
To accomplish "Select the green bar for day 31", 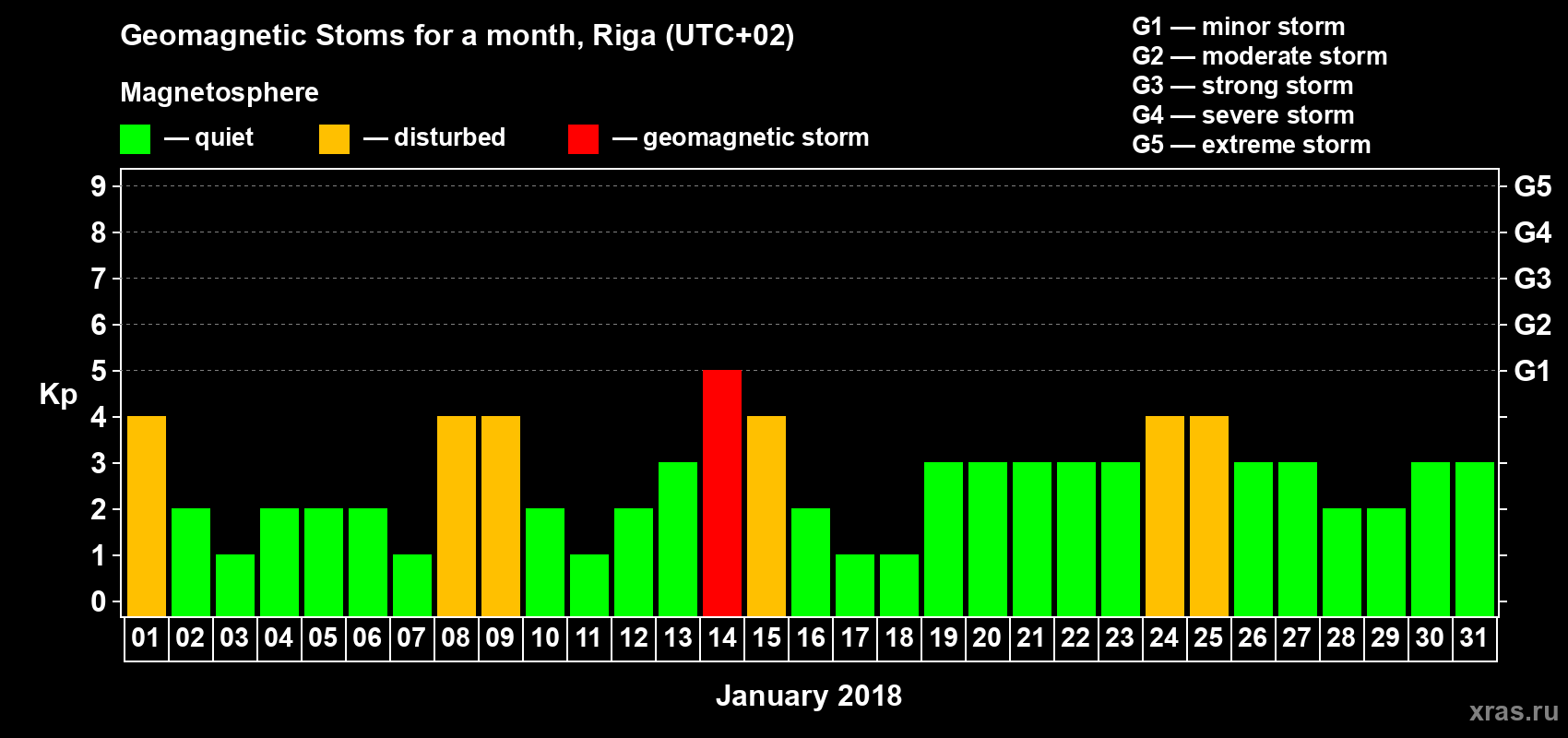I will 1475,539.
